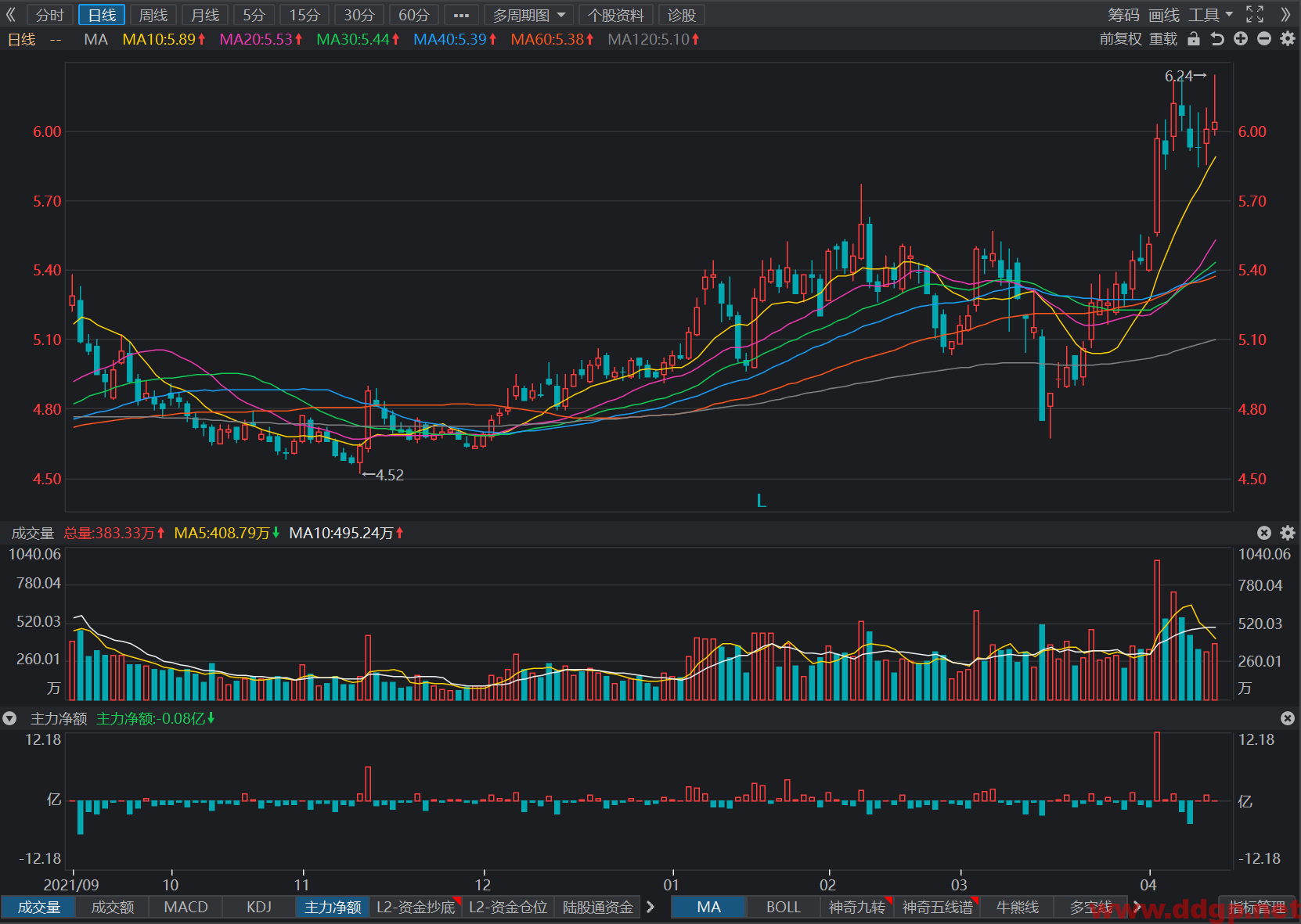1301x924 pixels.
Task: Toggle fullscreen chart view icon
Action: [x=1255, y=15]
